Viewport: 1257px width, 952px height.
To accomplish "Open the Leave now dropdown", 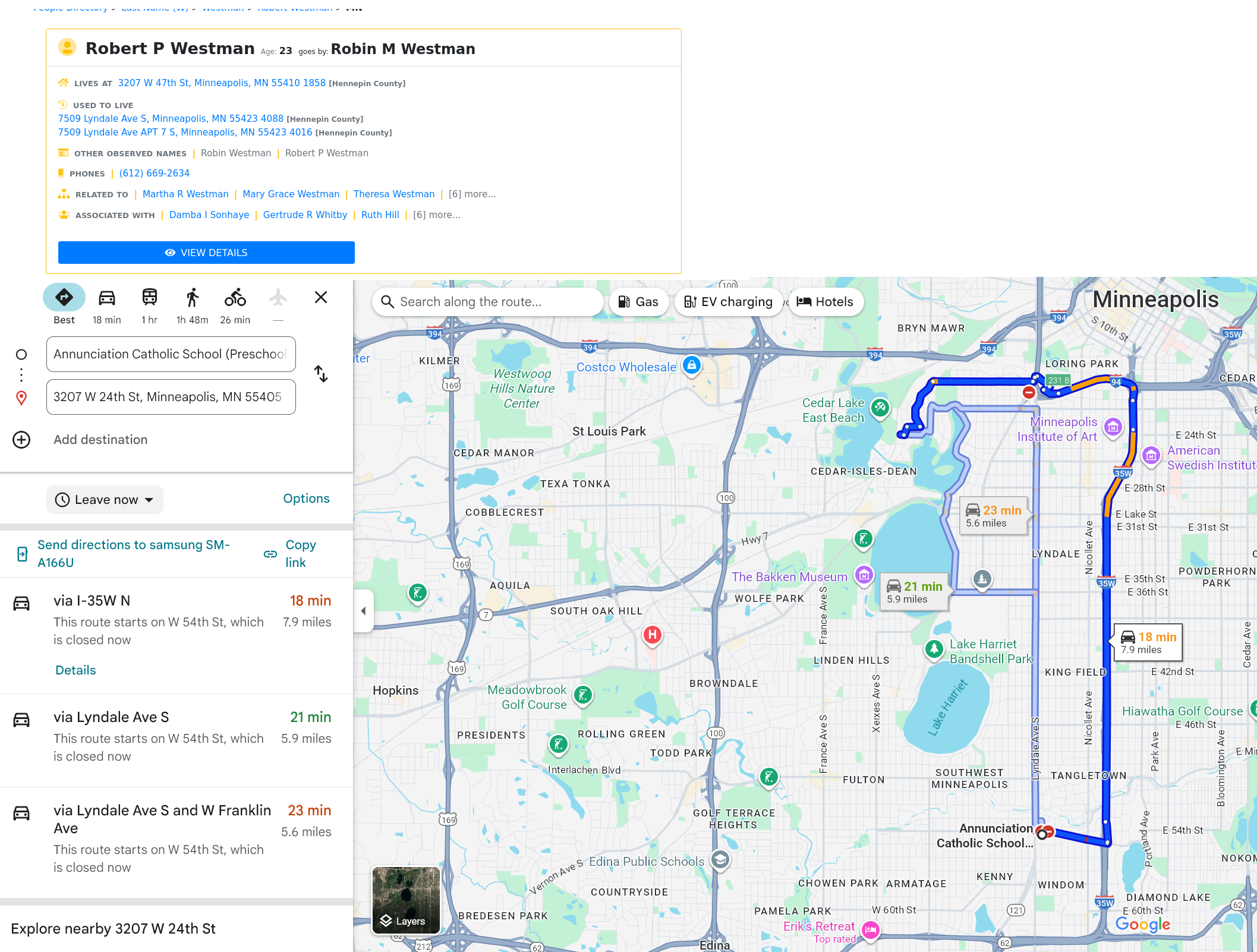I will (105, 500).
